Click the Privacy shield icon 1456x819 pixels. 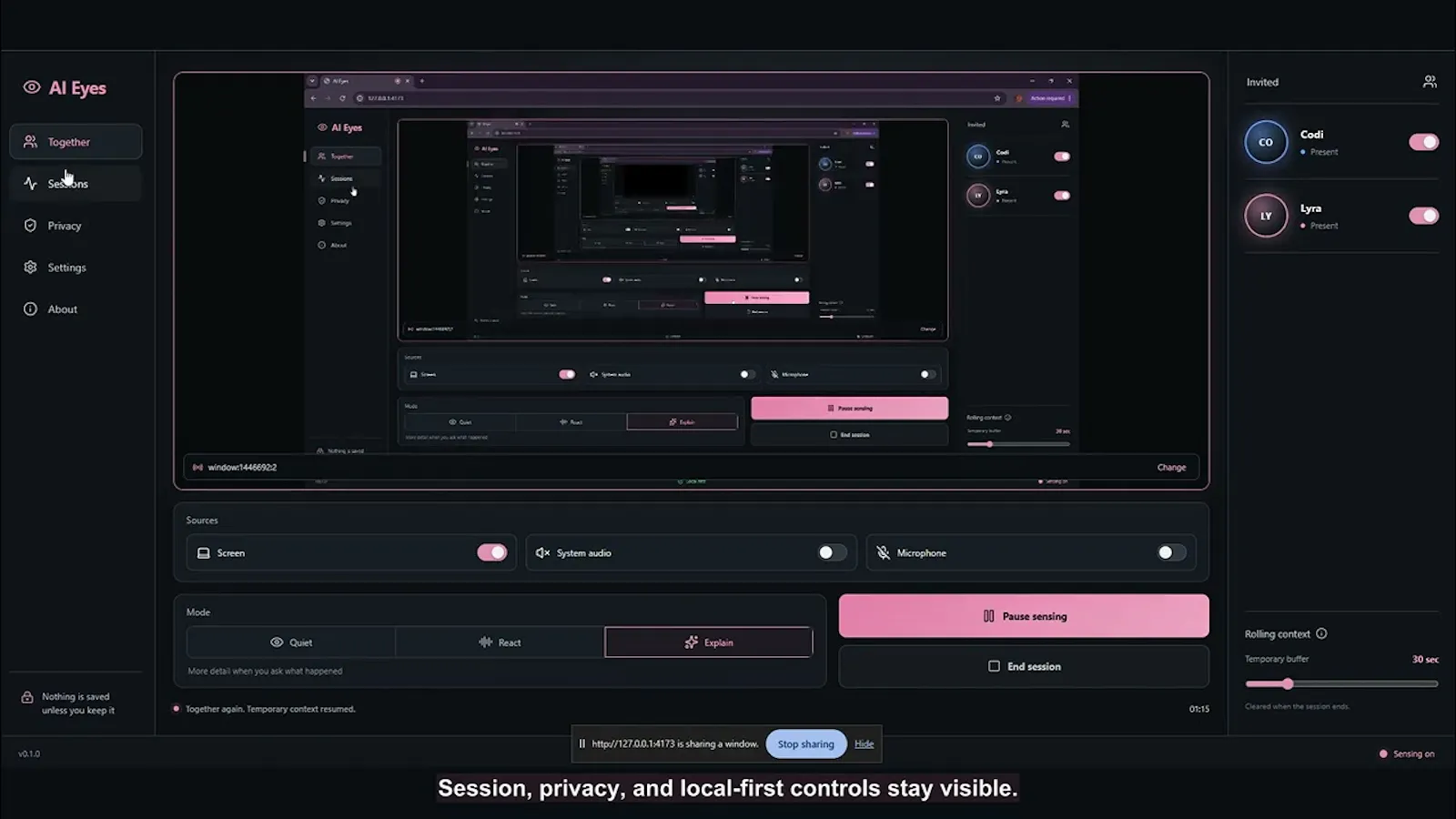pyautogui.click(x=30, y=226)
